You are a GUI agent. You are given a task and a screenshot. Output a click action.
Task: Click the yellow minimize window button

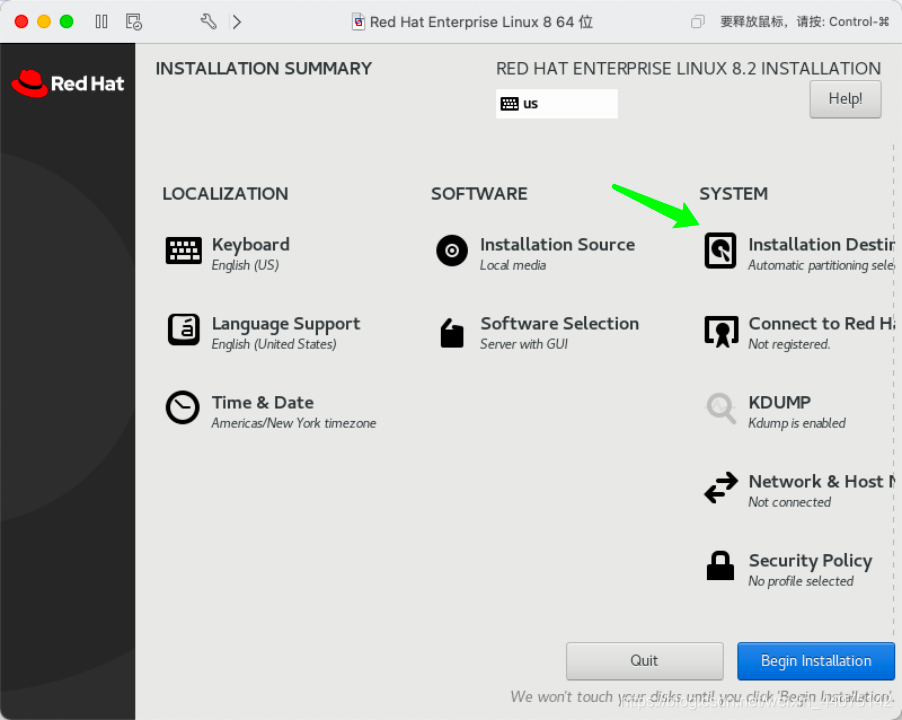[44, 22]
